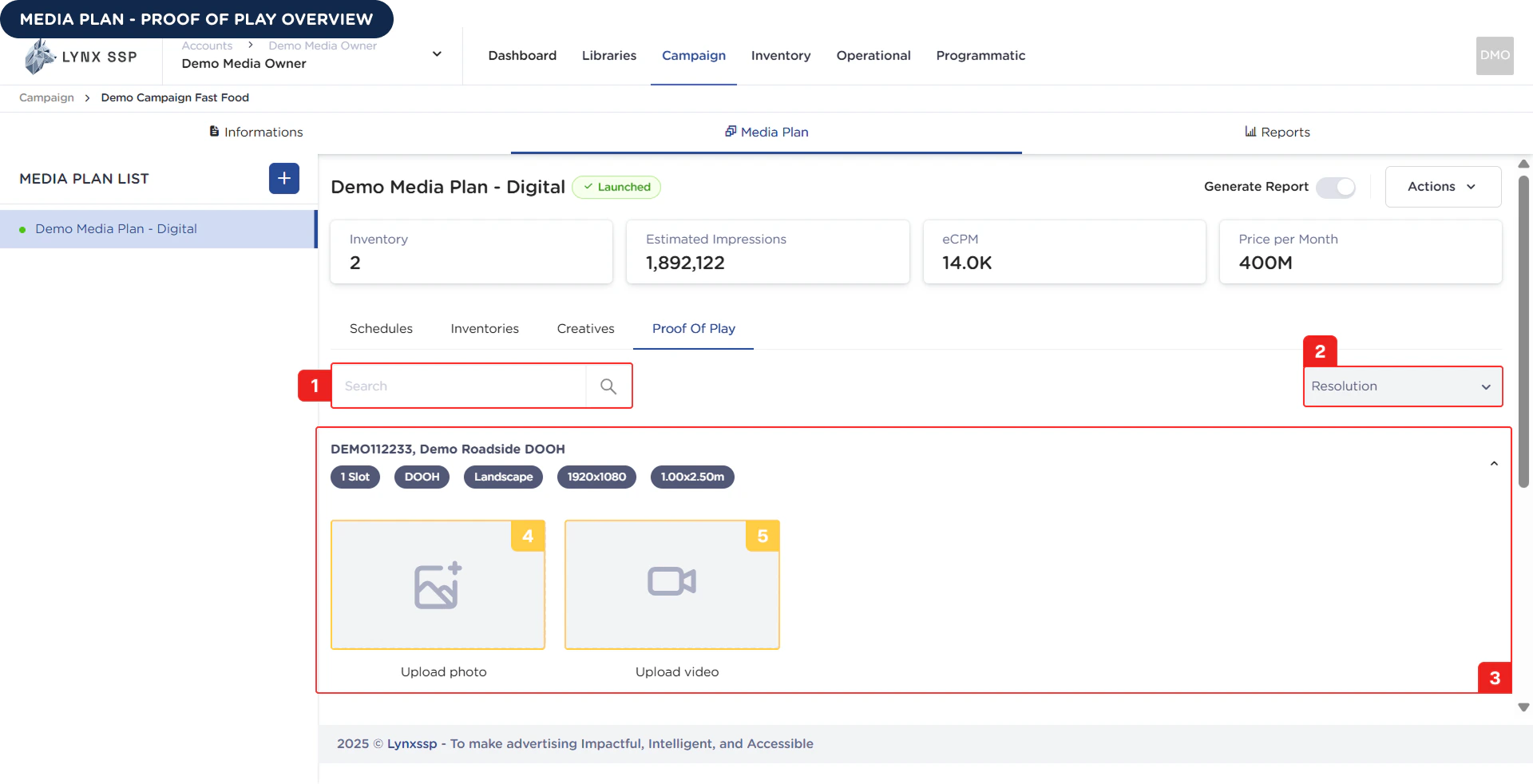The height and width of the screenshot is (784, 1533).
Task: Open the DMO user avatar
Action: coord(1495,56)
